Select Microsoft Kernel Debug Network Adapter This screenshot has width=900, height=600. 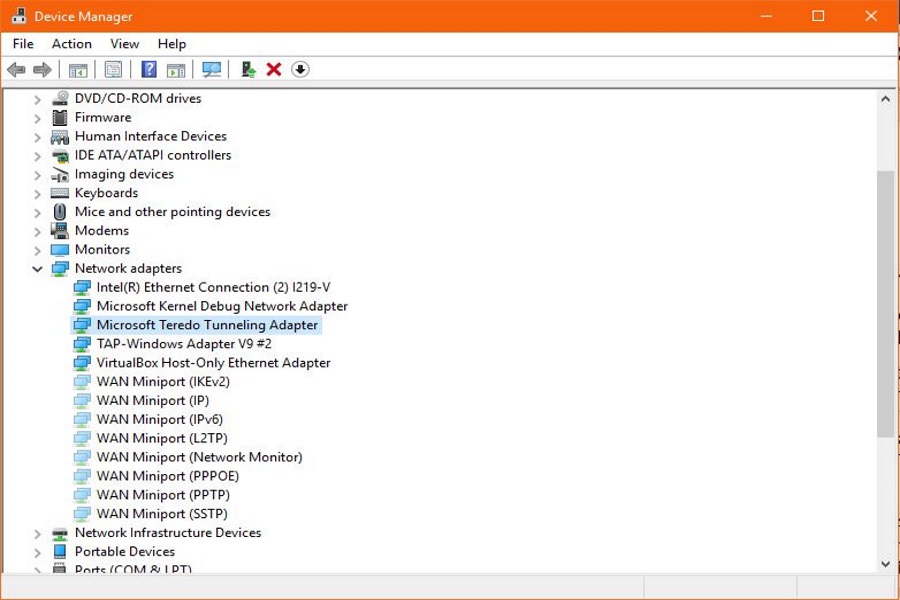point(222,306)
